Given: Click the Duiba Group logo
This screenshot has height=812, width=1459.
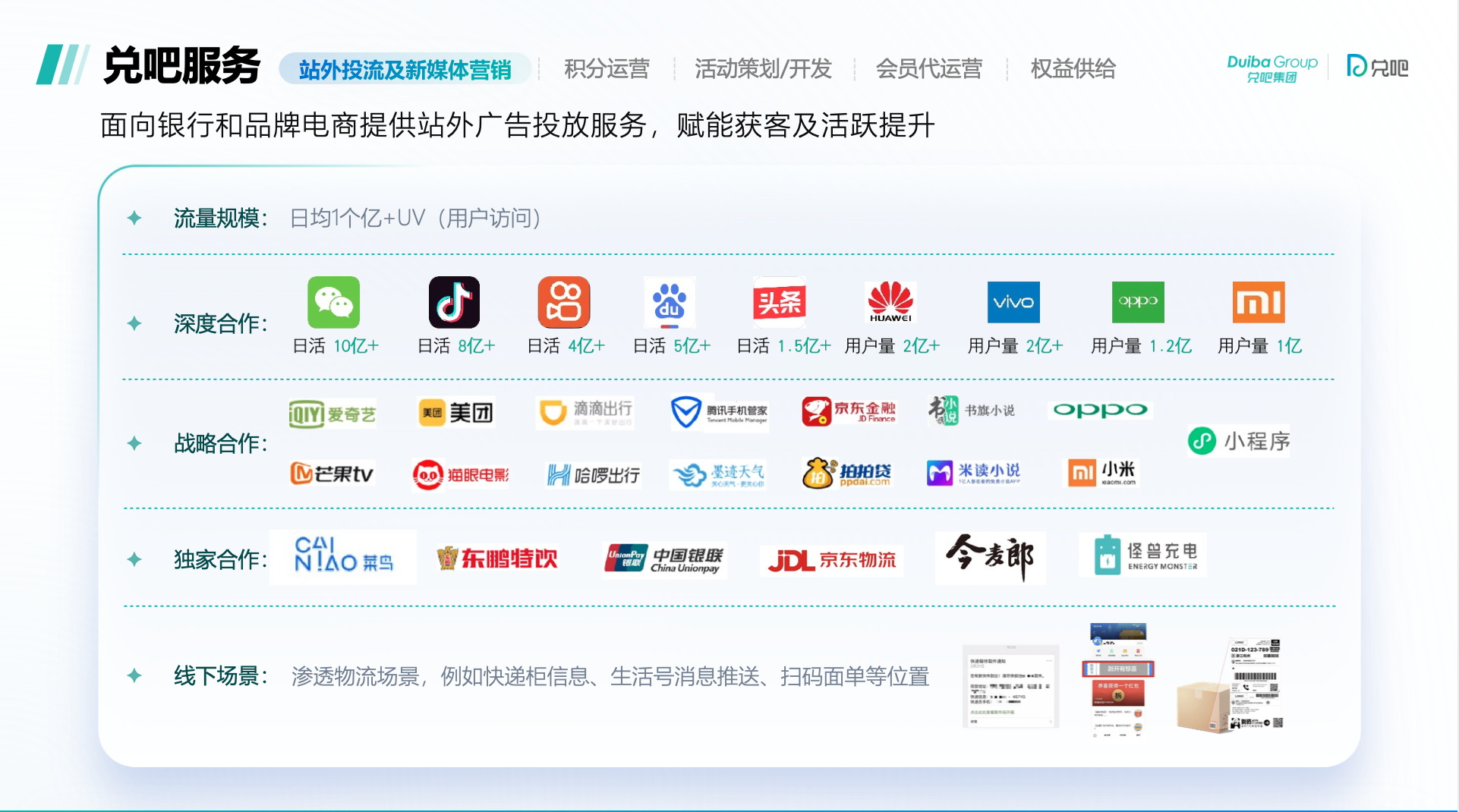Looking at the screenshot, I should coord(1272,68).
